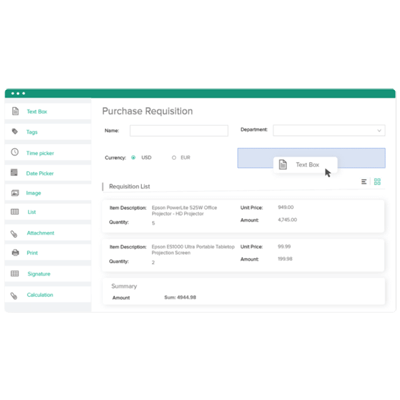Click the blue highlighted drop zone
Screen dimensions: 400x400
point(311,158)
